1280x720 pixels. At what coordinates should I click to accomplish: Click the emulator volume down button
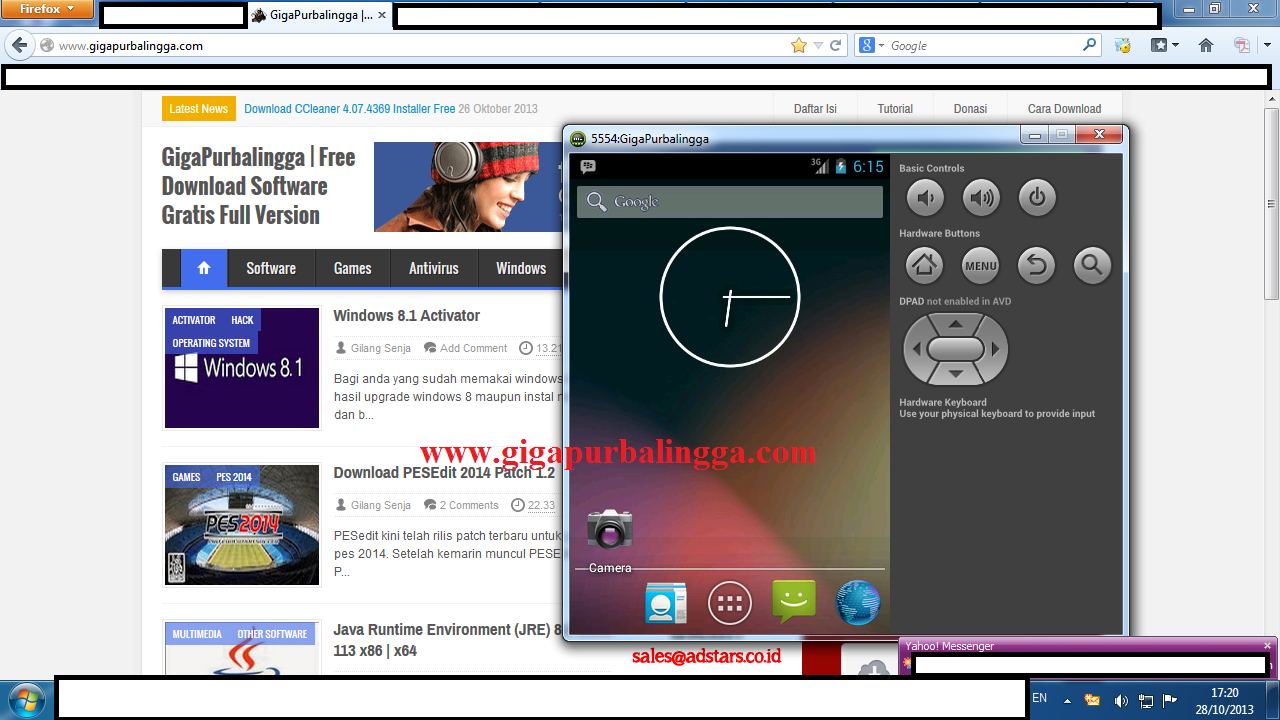pyautogui.click(x=925, y=198)
